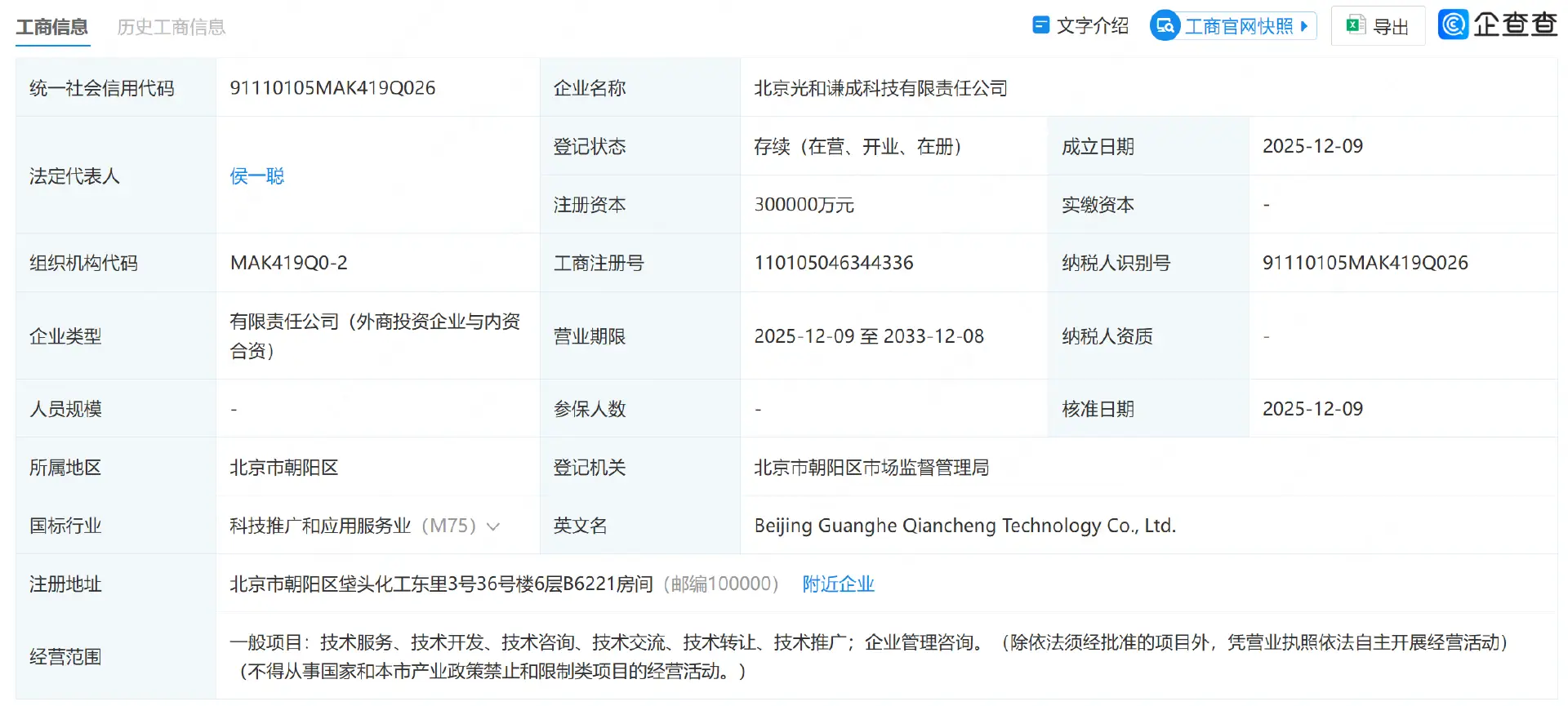Expand the 国标行业 classification chevron
The width and height of the screenshot is (1568, 706).
(x=493, y=526)
